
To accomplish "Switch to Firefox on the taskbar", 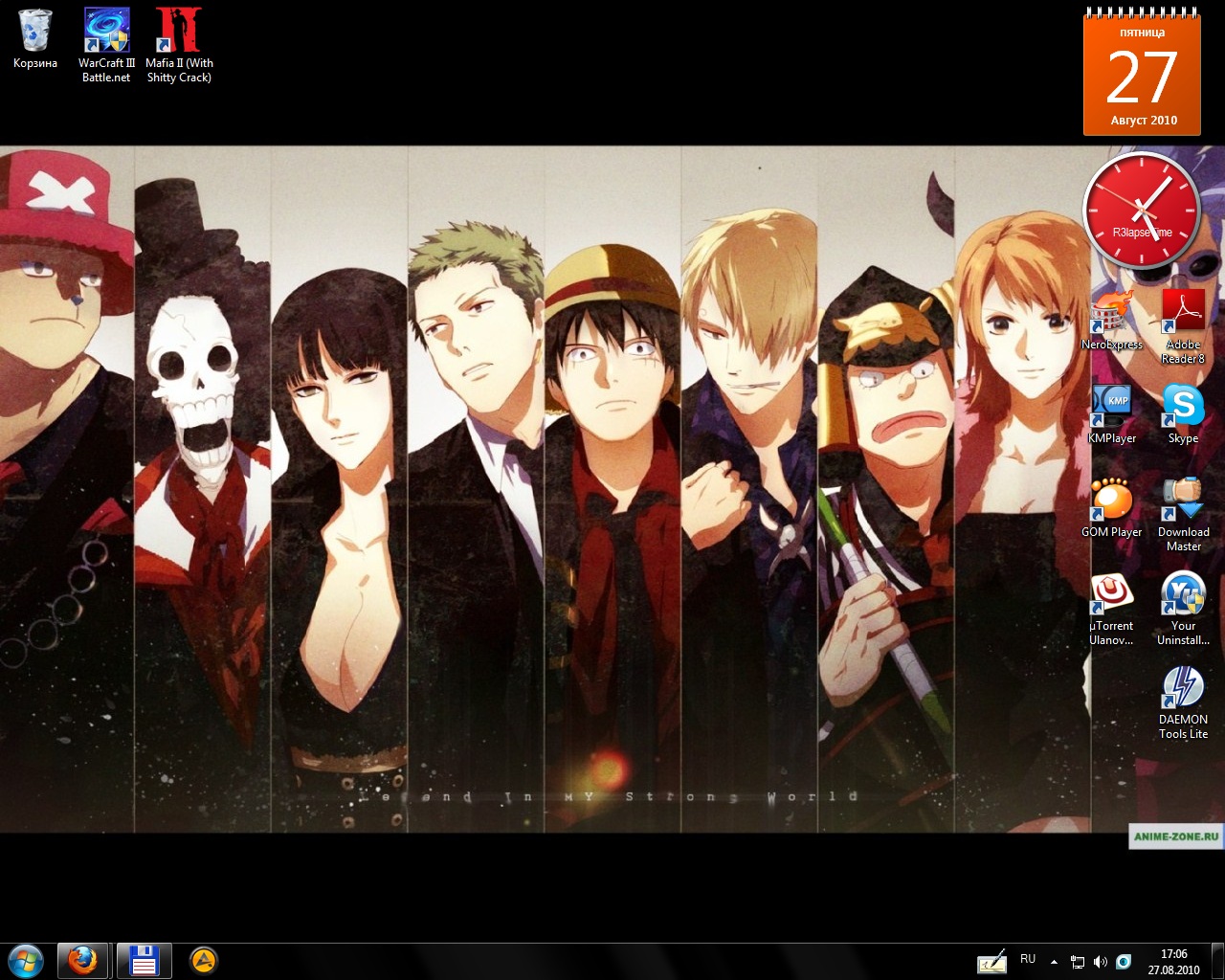I will point(83,960).
